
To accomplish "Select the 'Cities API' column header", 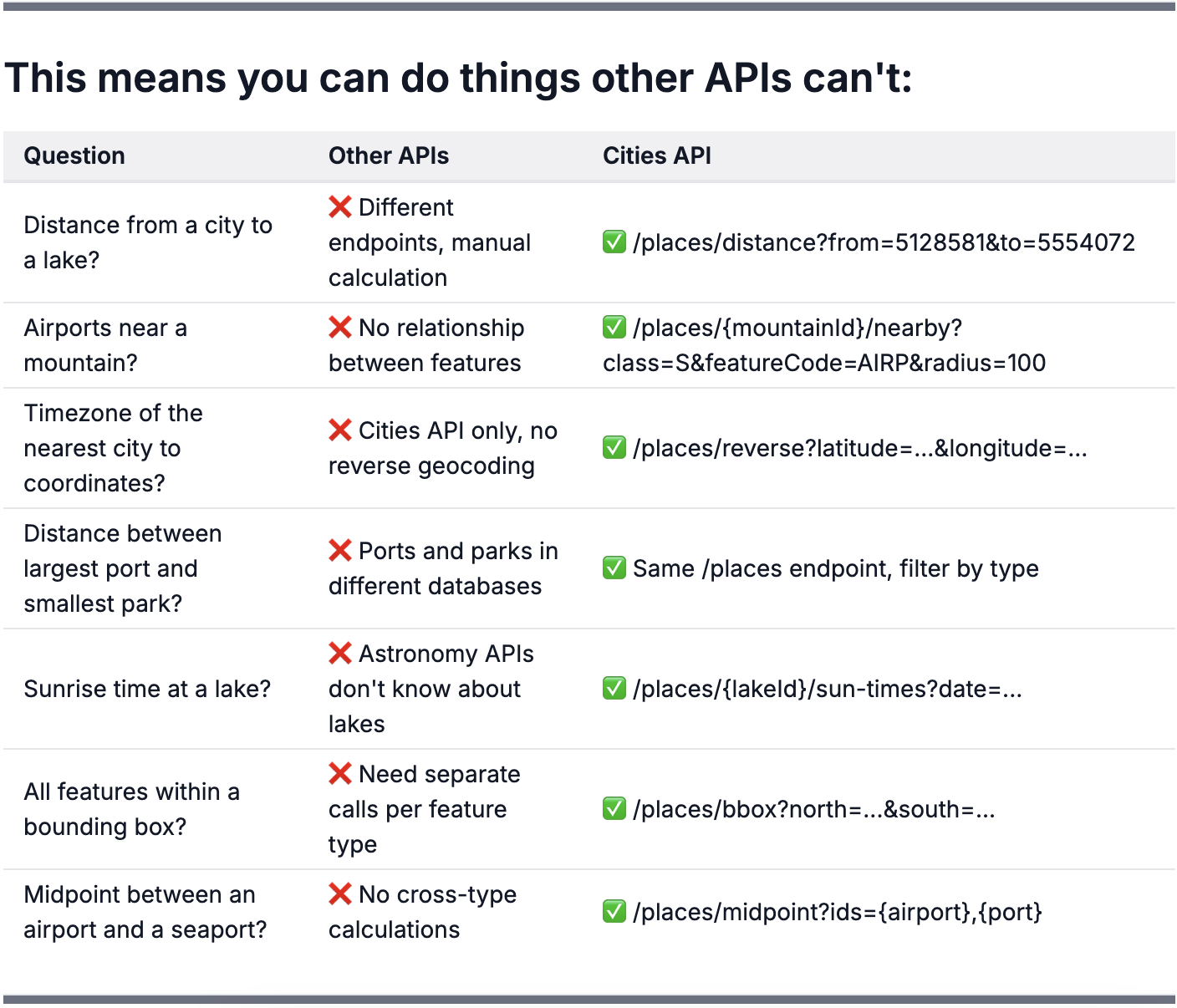I will tap(657, 155).
